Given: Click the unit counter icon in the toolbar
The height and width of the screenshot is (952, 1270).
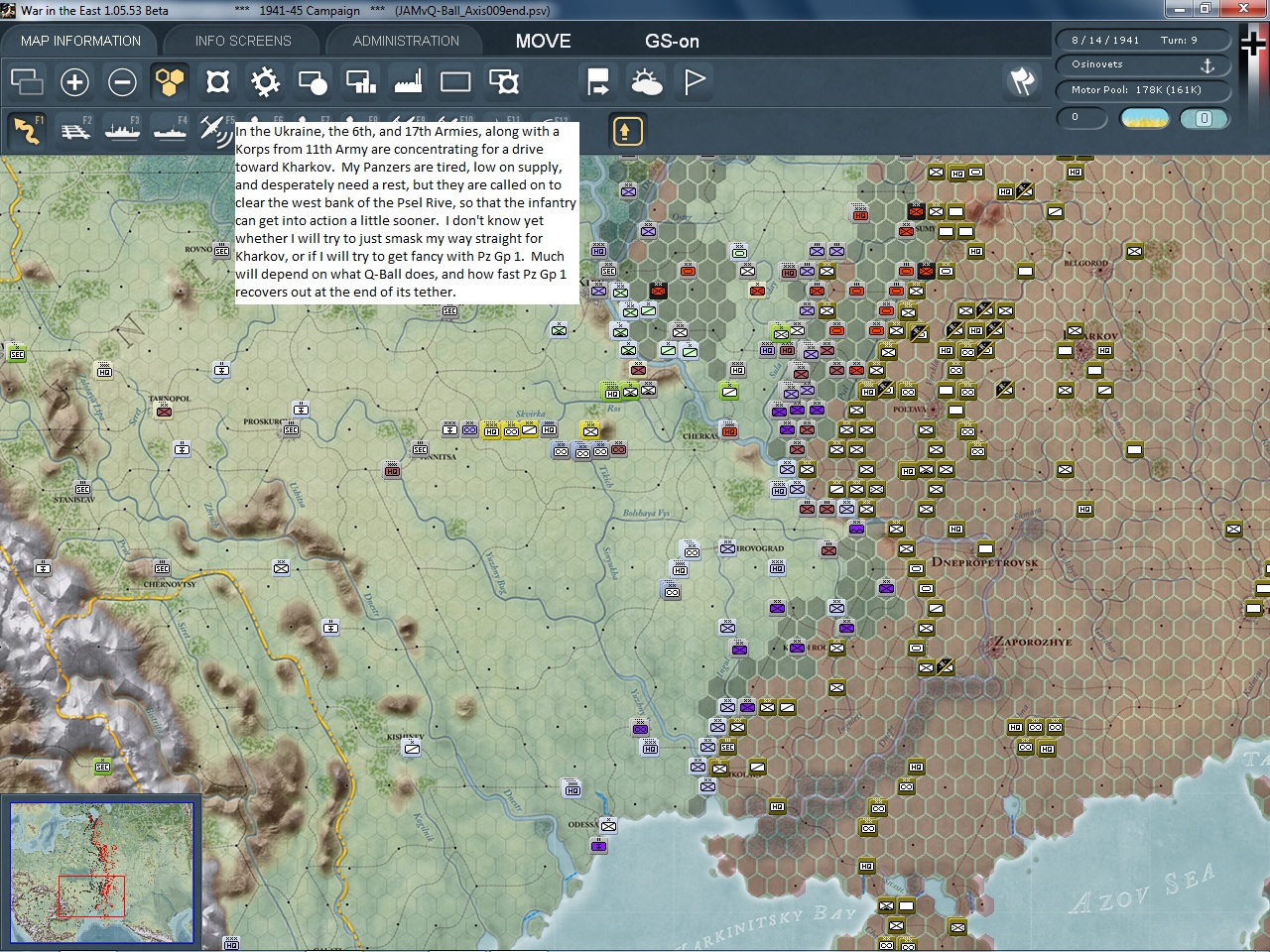Looking at the screenshot, I should point(217,81).
